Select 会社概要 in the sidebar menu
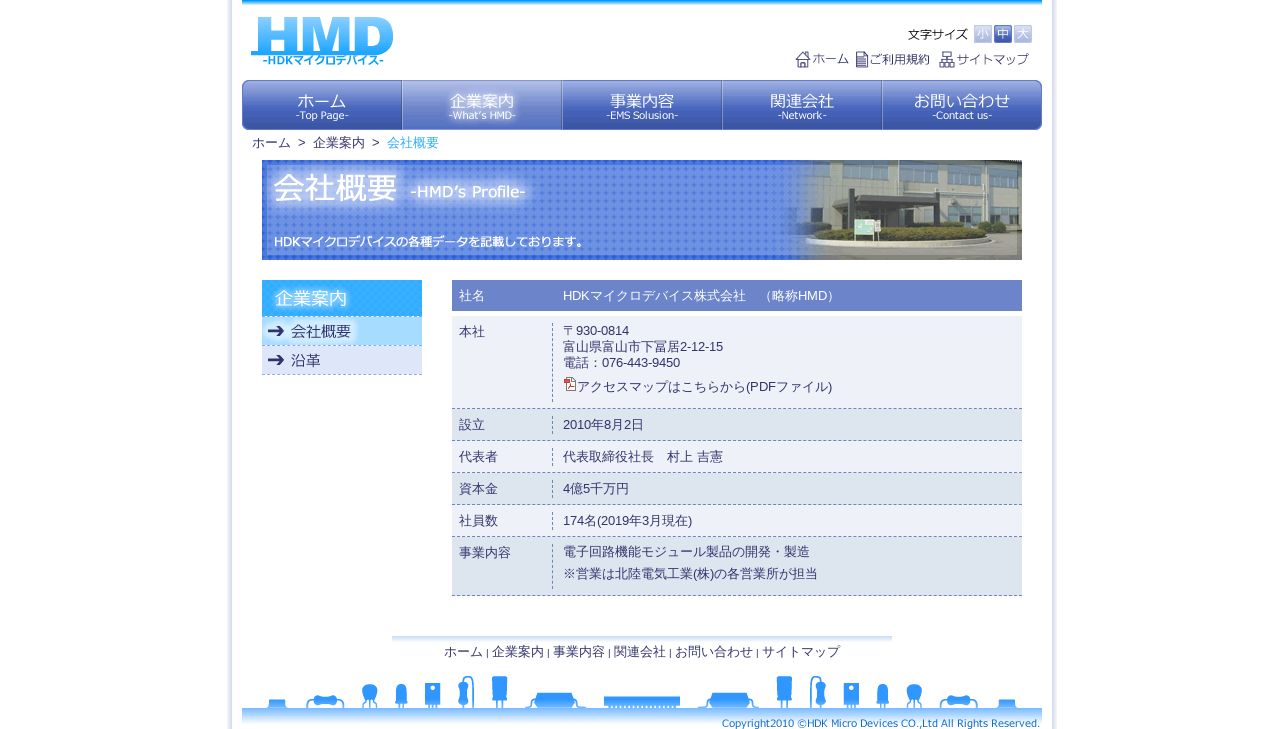The height and width of the screenshot is (729, 1284). (x=342, y=331)
